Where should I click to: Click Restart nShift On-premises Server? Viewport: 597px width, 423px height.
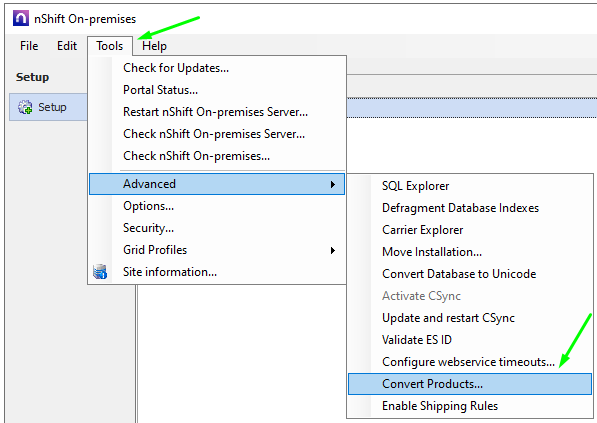[217, 112]
